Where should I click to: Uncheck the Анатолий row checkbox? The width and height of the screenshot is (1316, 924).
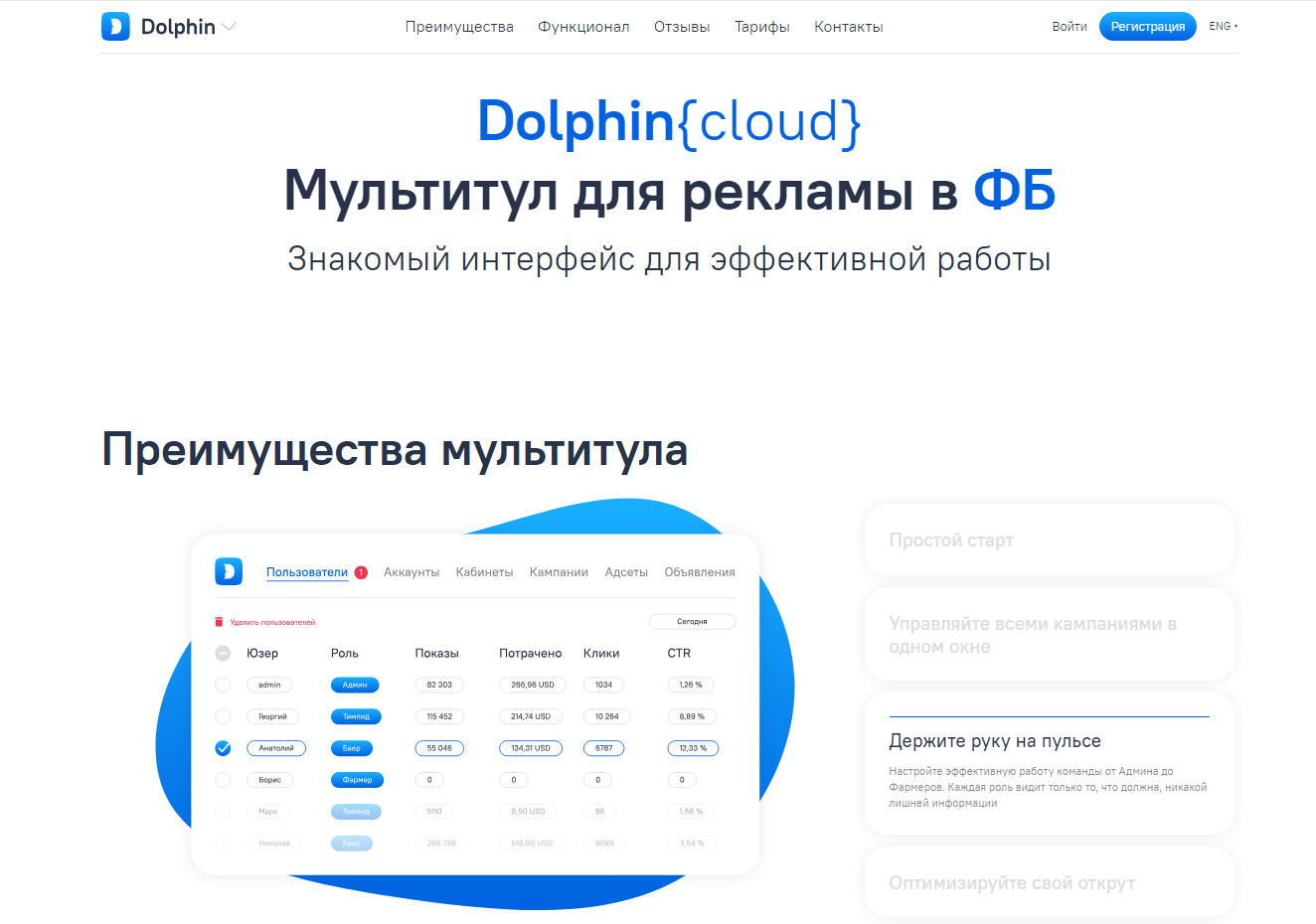(x=223, y=748)
